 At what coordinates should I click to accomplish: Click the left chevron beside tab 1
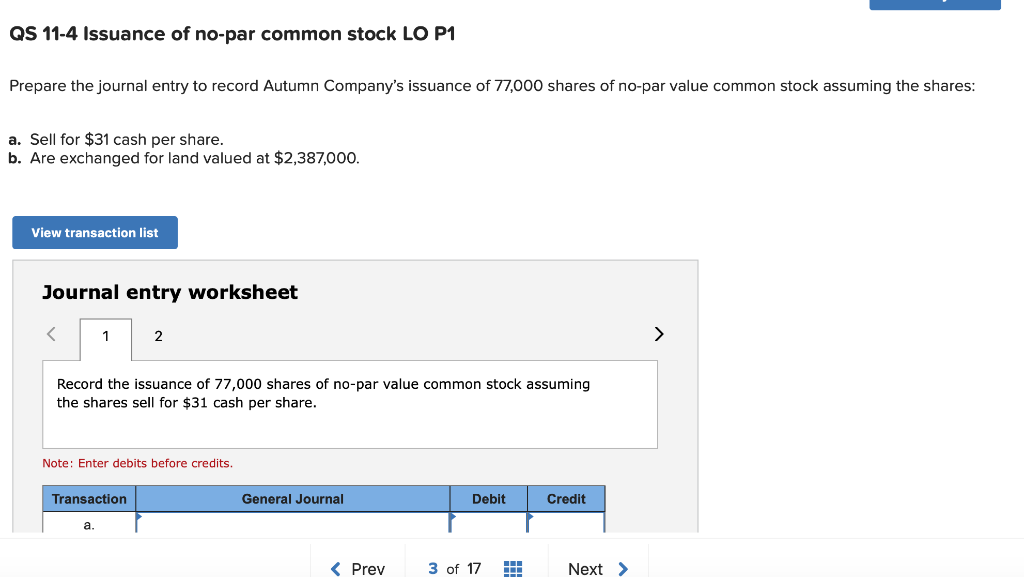click(x=50, y=334)
